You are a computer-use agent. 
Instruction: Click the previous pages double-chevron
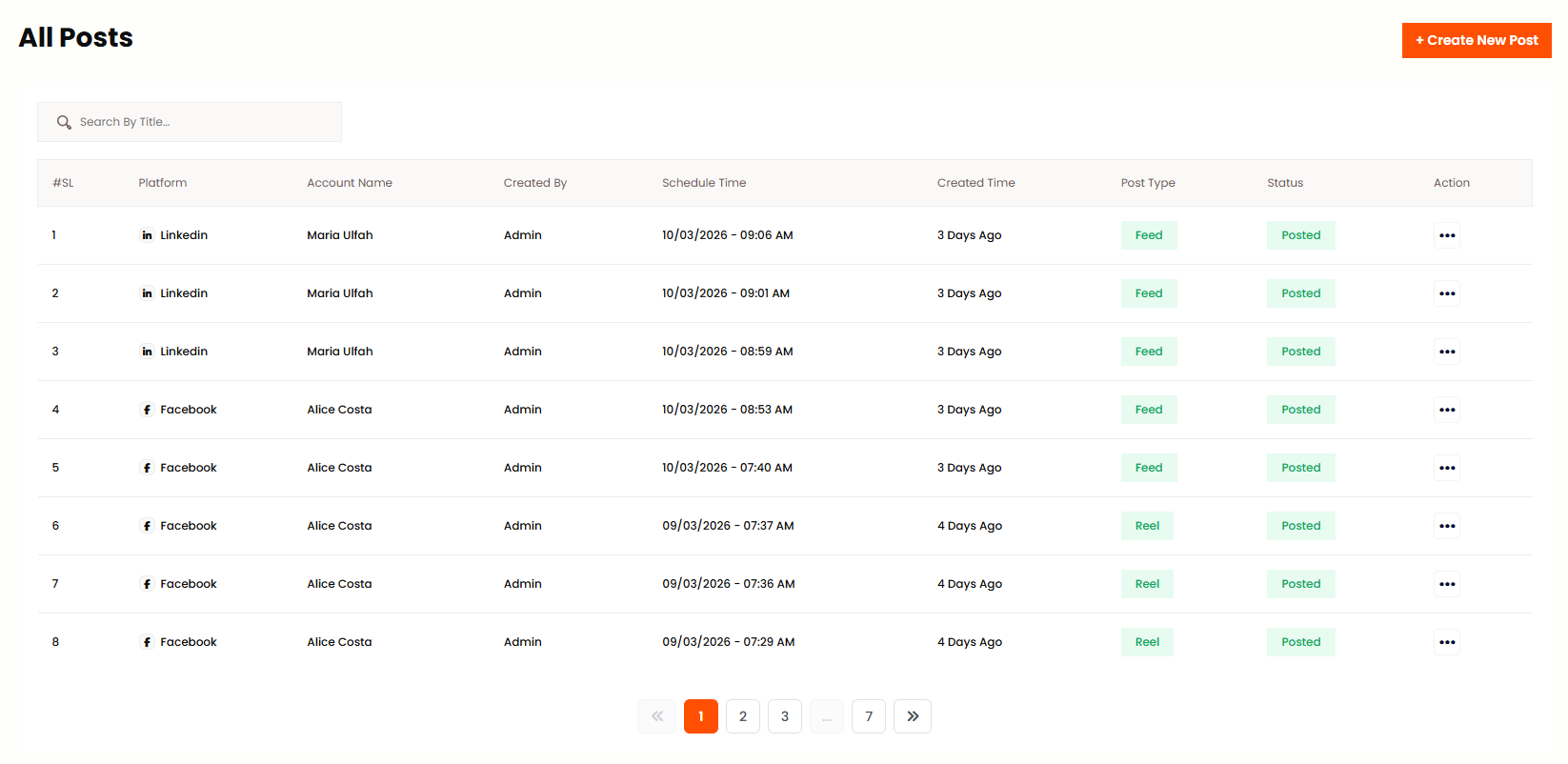pyautogui.click(x=657, y=716)
